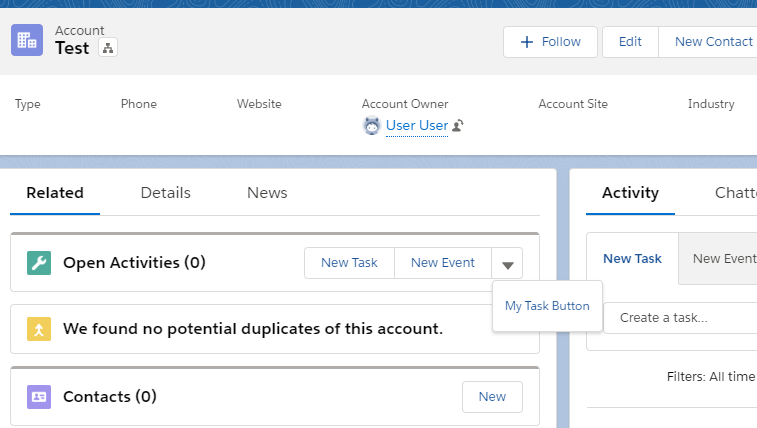The image size is (757, 428).
Task: Open the account hierarchy icon beside Test
Action: coord(108,48)
